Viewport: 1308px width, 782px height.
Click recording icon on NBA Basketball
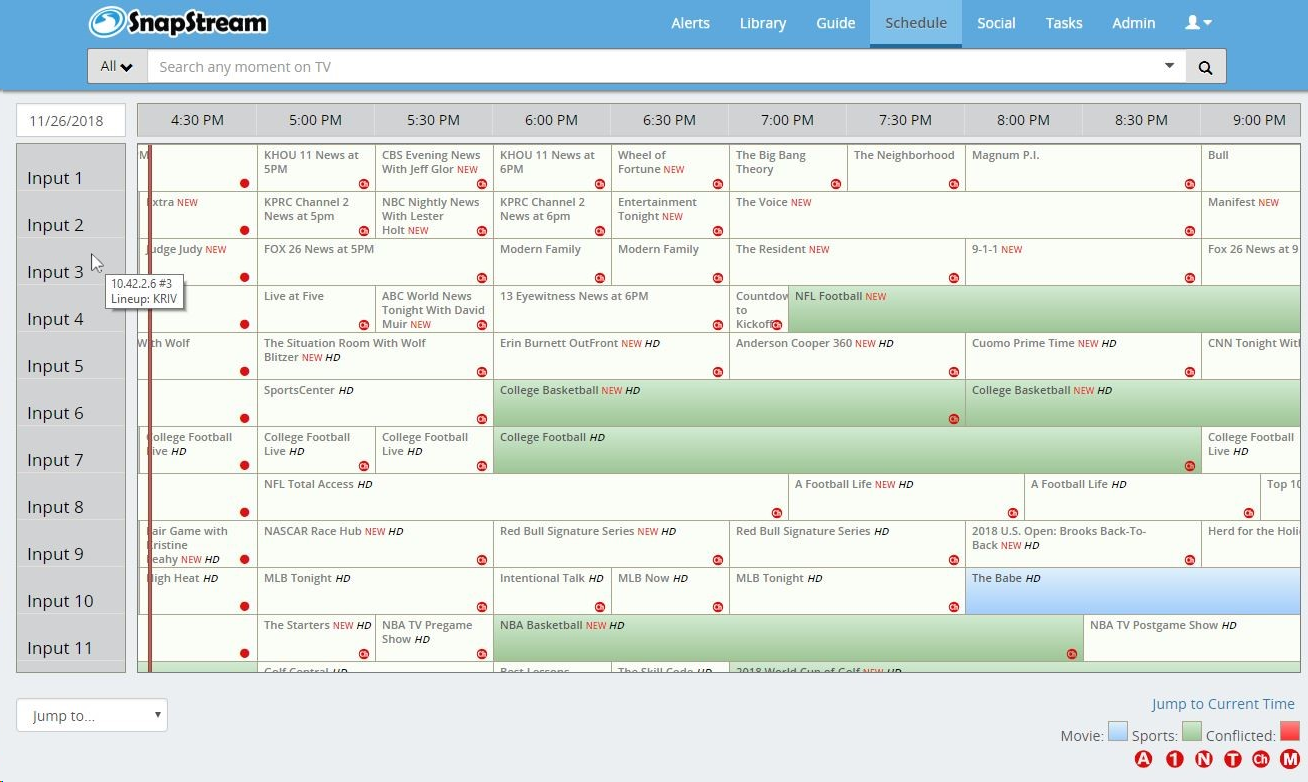click(1072, 654)
